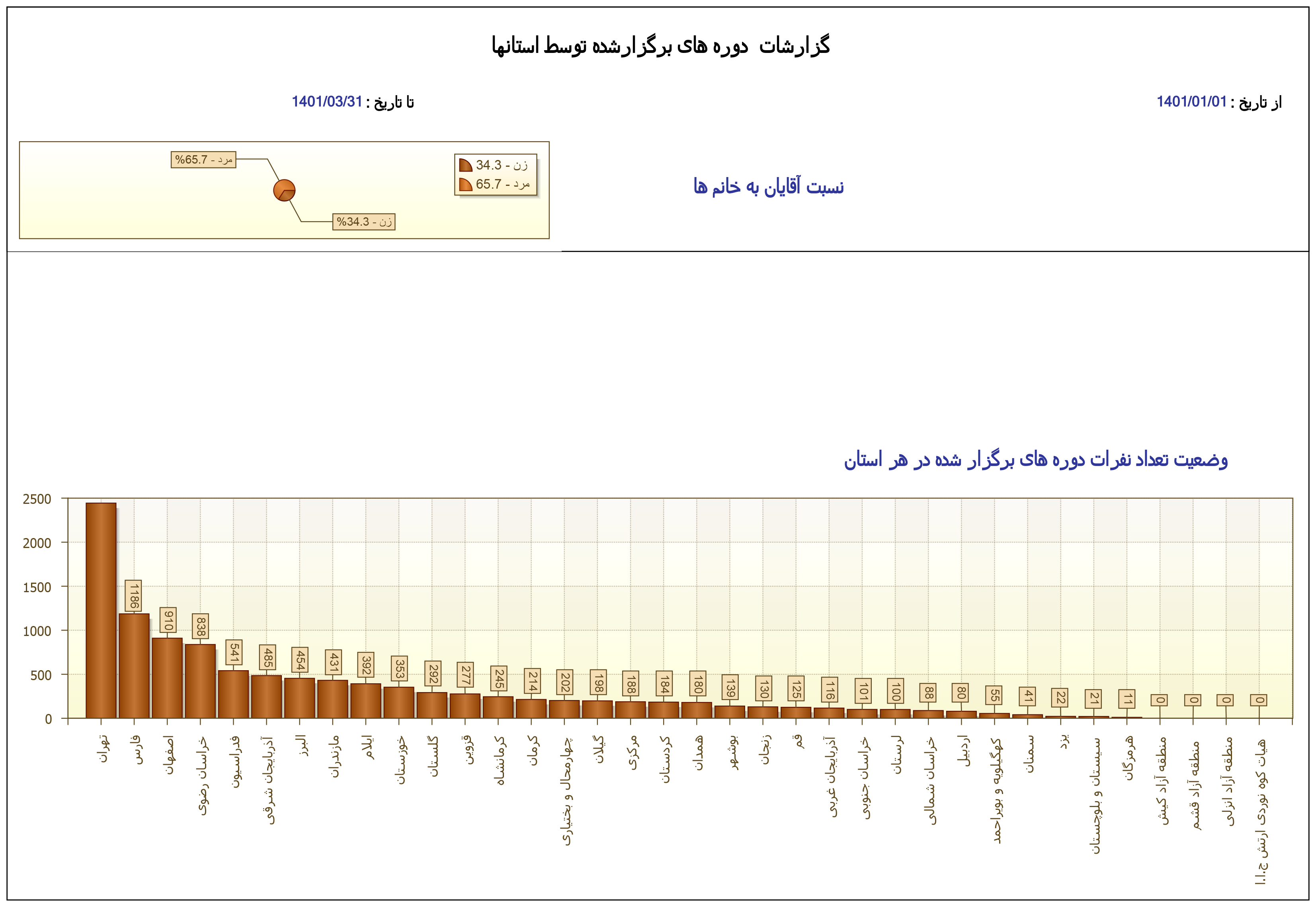Select the 202 label for چهارمحال و بختیاری
The width and height of the screenshot is (1316, 907).
[x=564, y=682]
